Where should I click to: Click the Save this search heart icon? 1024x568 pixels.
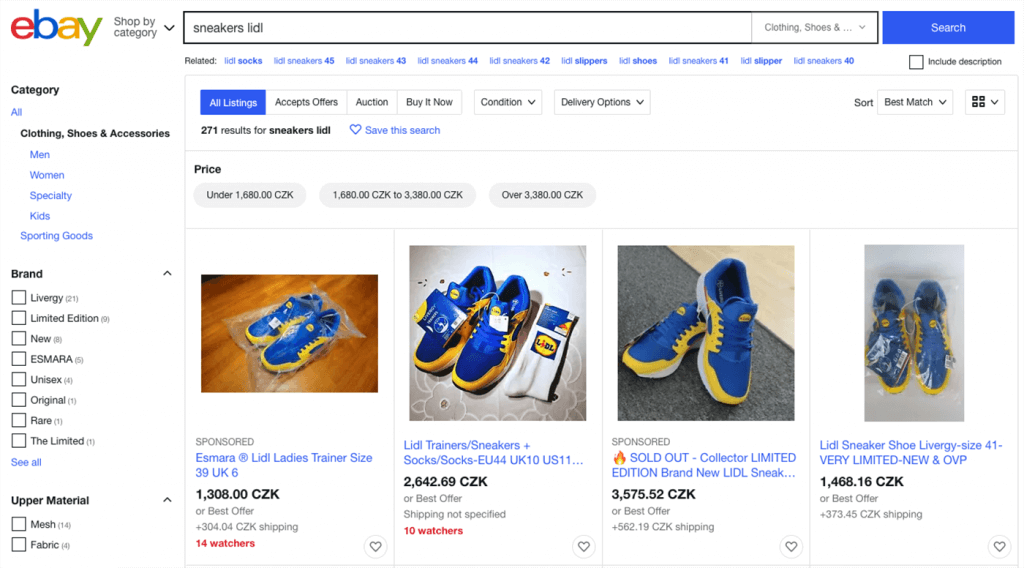(x=355, y=130)
